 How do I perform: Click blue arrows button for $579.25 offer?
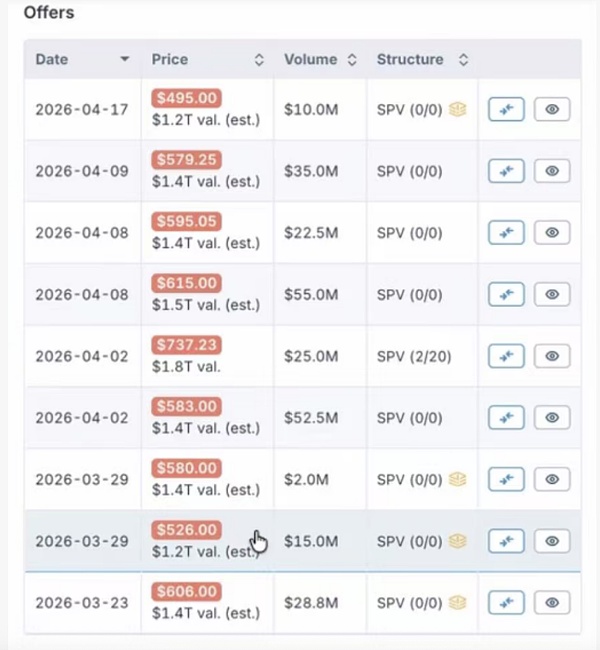(506, 171)
